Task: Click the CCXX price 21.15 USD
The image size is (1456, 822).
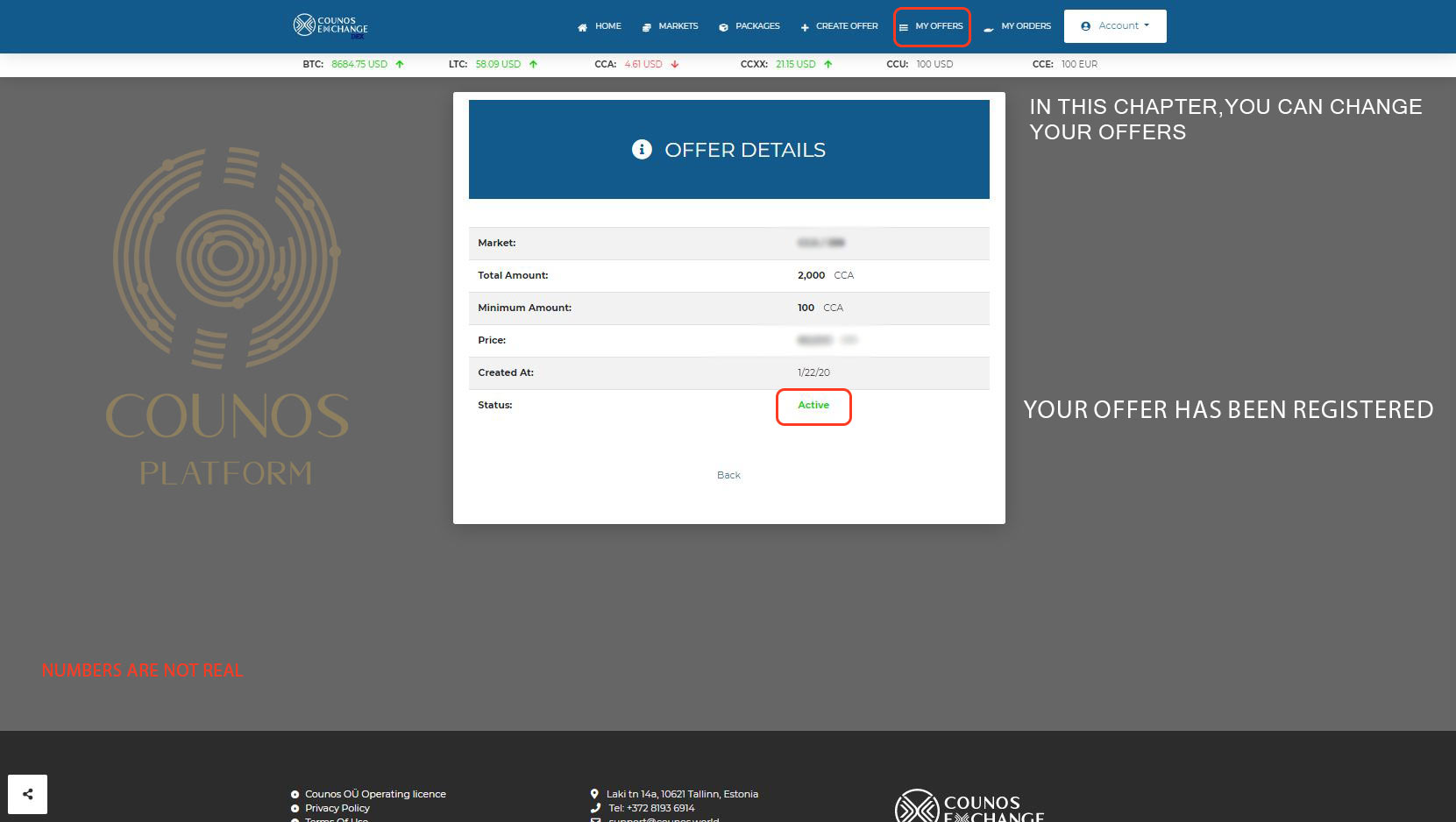Action: pos(795,64)
